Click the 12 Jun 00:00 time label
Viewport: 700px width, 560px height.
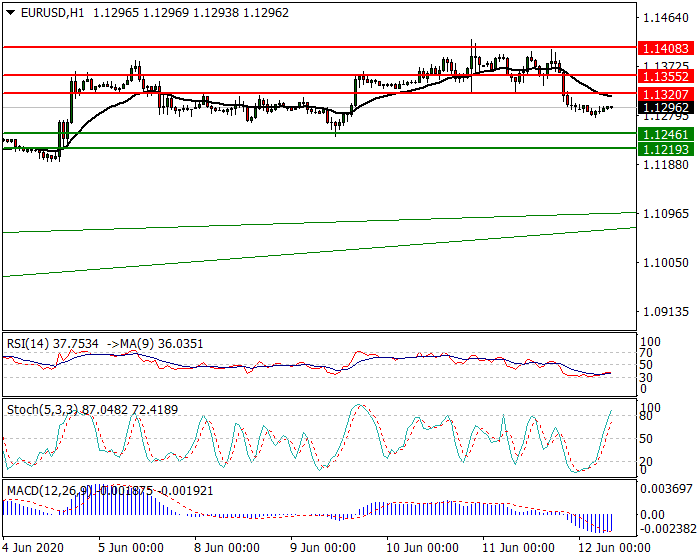click(x=614, y=547)
